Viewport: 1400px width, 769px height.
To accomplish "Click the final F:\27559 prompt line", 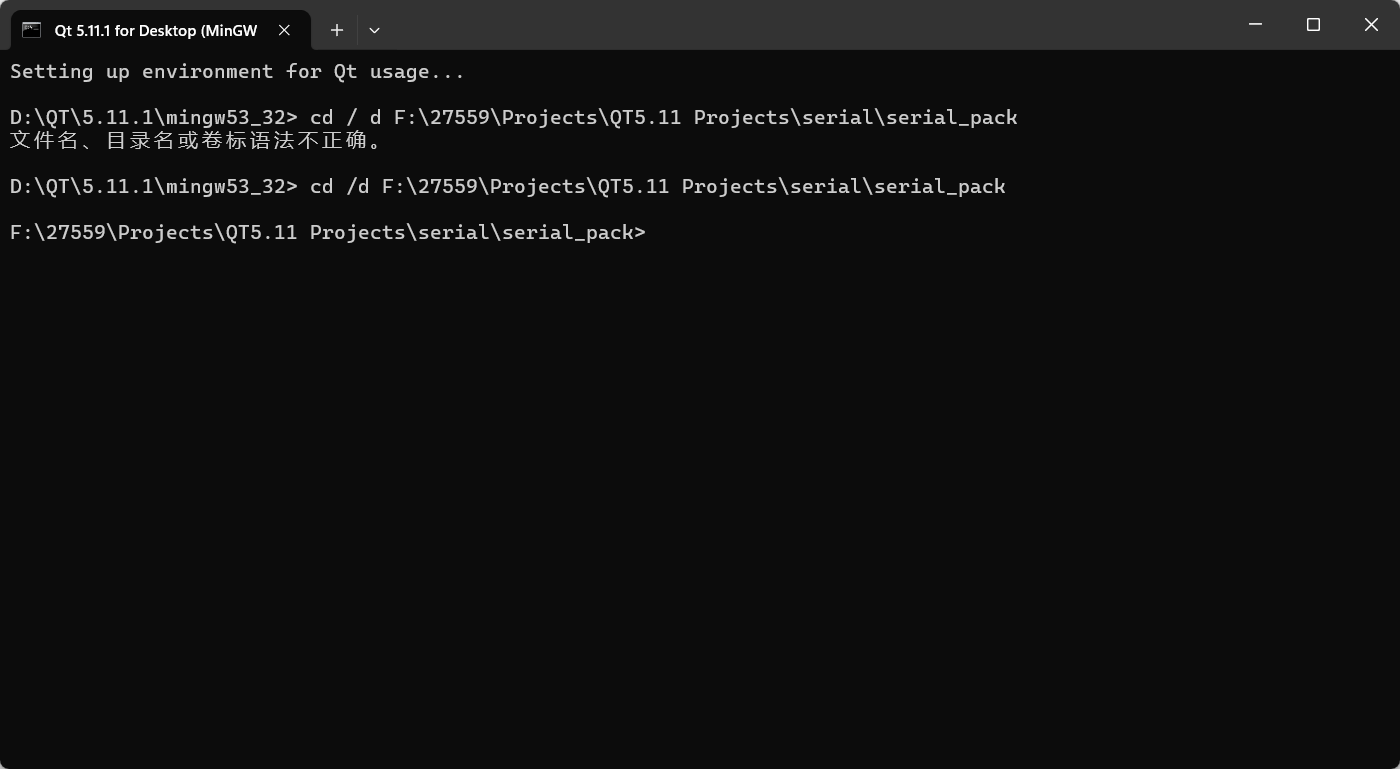I will click(328, 232).
